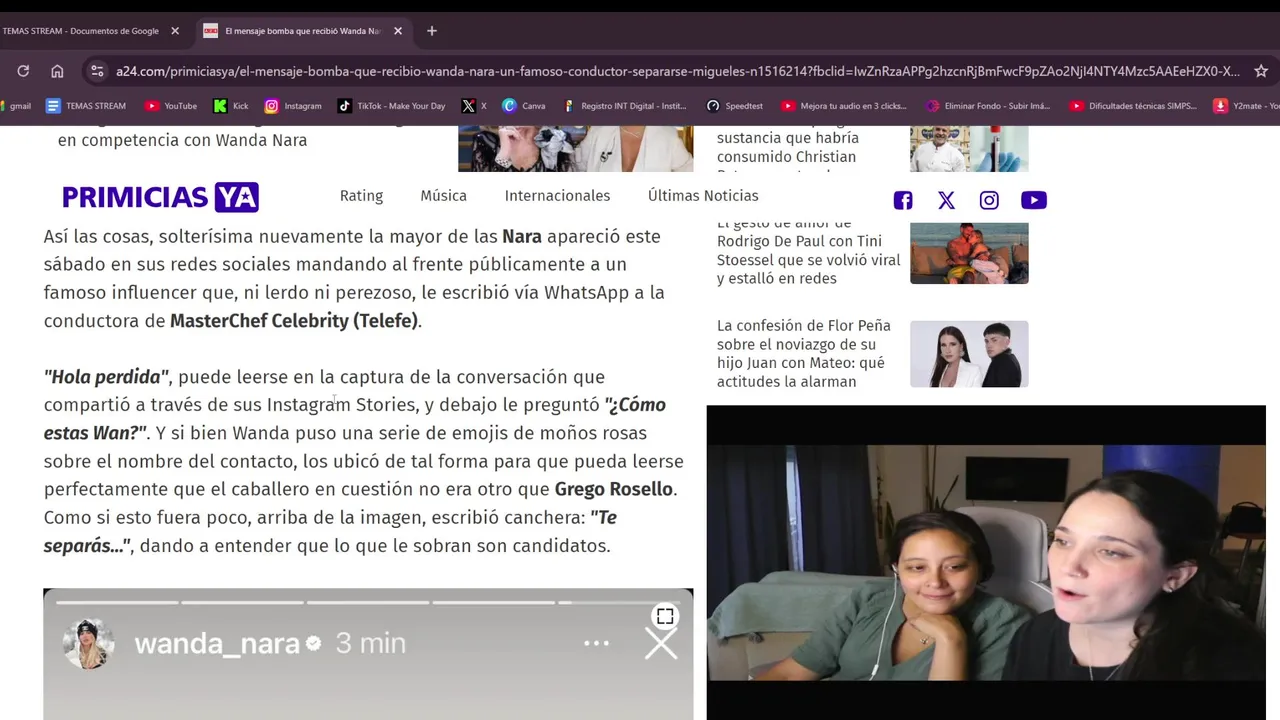Visit Primicias Ya Facebook page icon
1280x720 pixels.
[903, 200]
